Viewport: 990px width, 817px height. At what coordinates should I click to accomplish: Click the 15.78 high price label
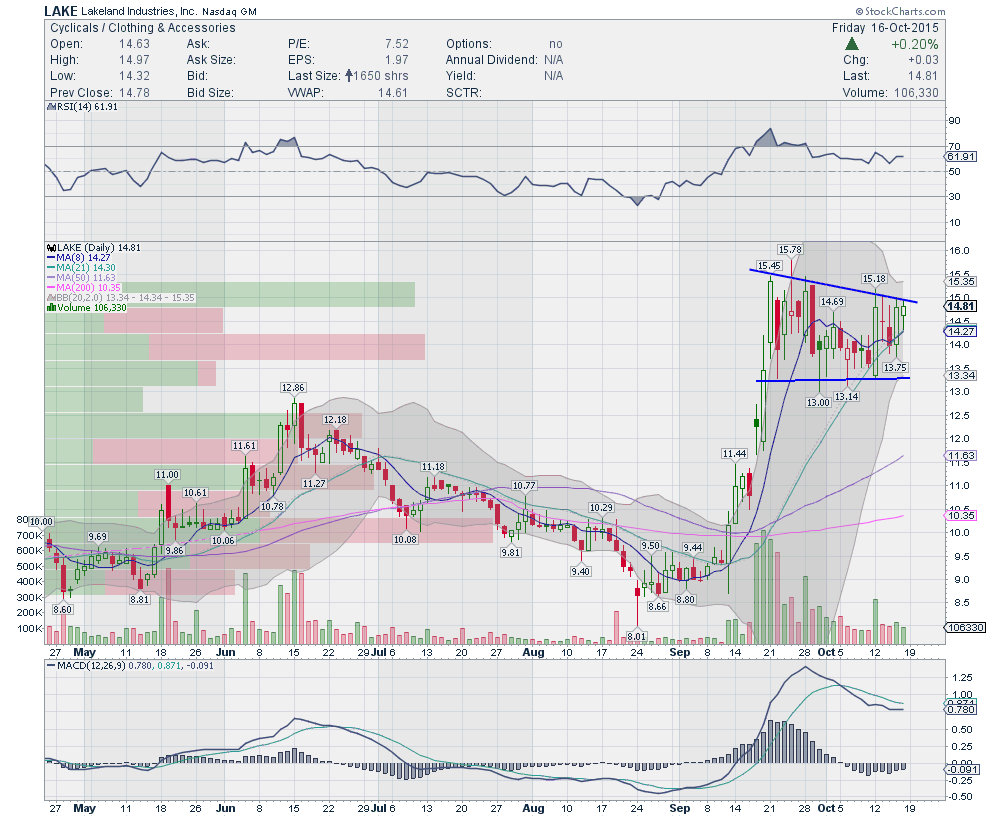coord(790,249)
